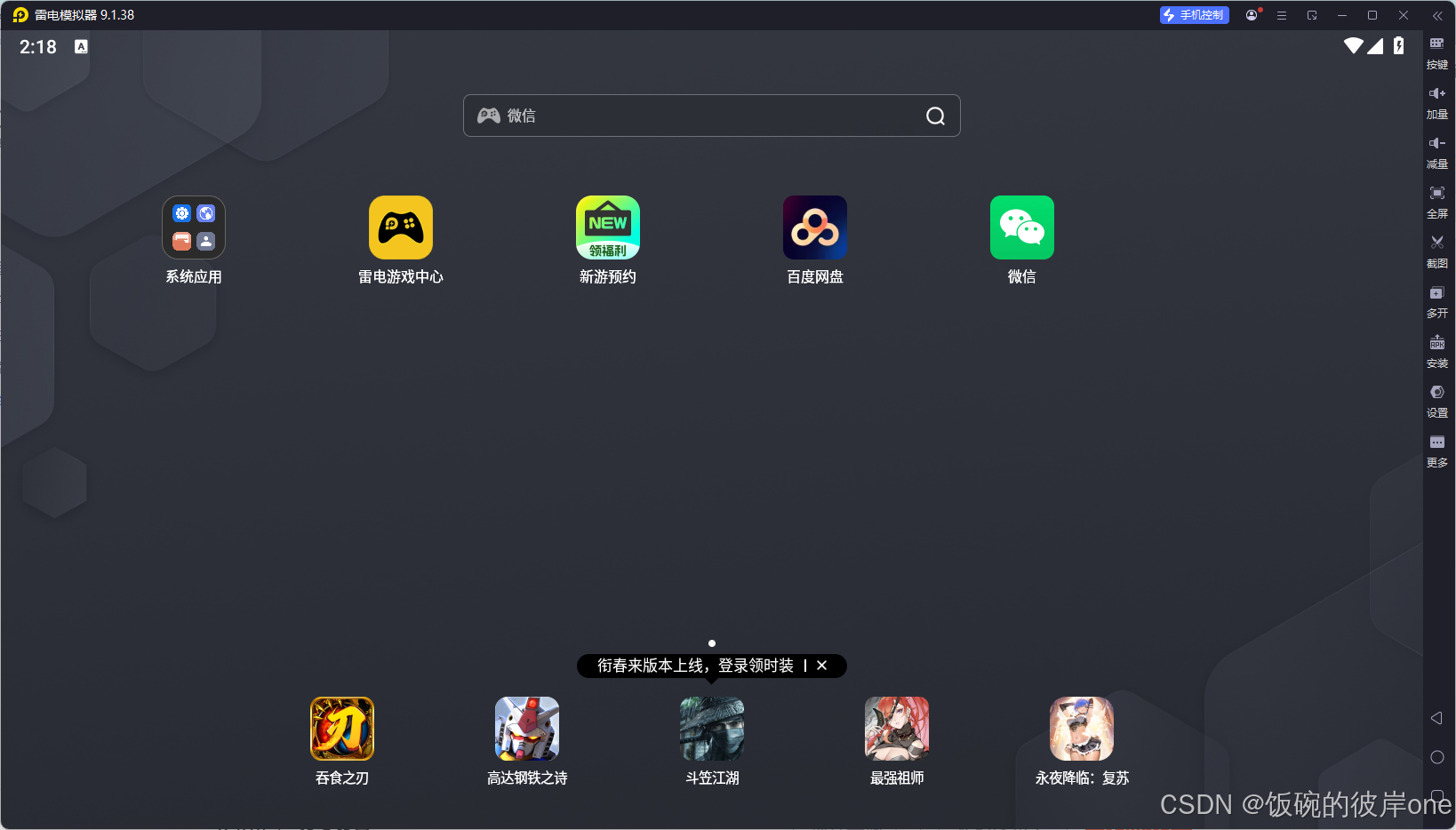1456x830 pixels.
Task: Click the 手机控制 button
Action: pos(1195,15)
